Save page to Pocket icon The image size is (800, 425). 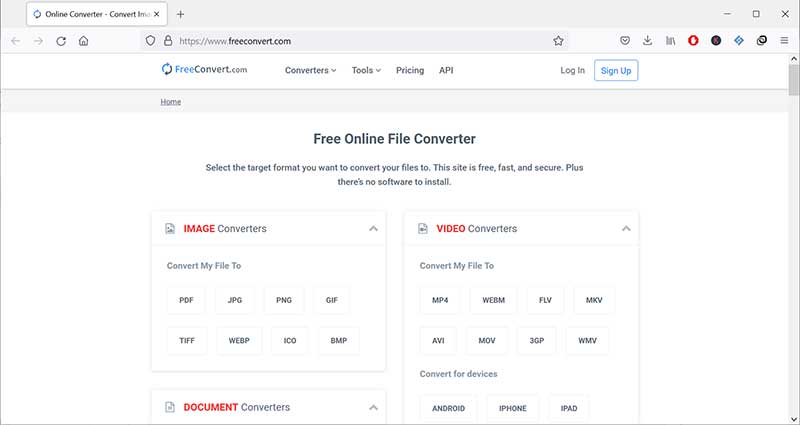tap(625, 41)
